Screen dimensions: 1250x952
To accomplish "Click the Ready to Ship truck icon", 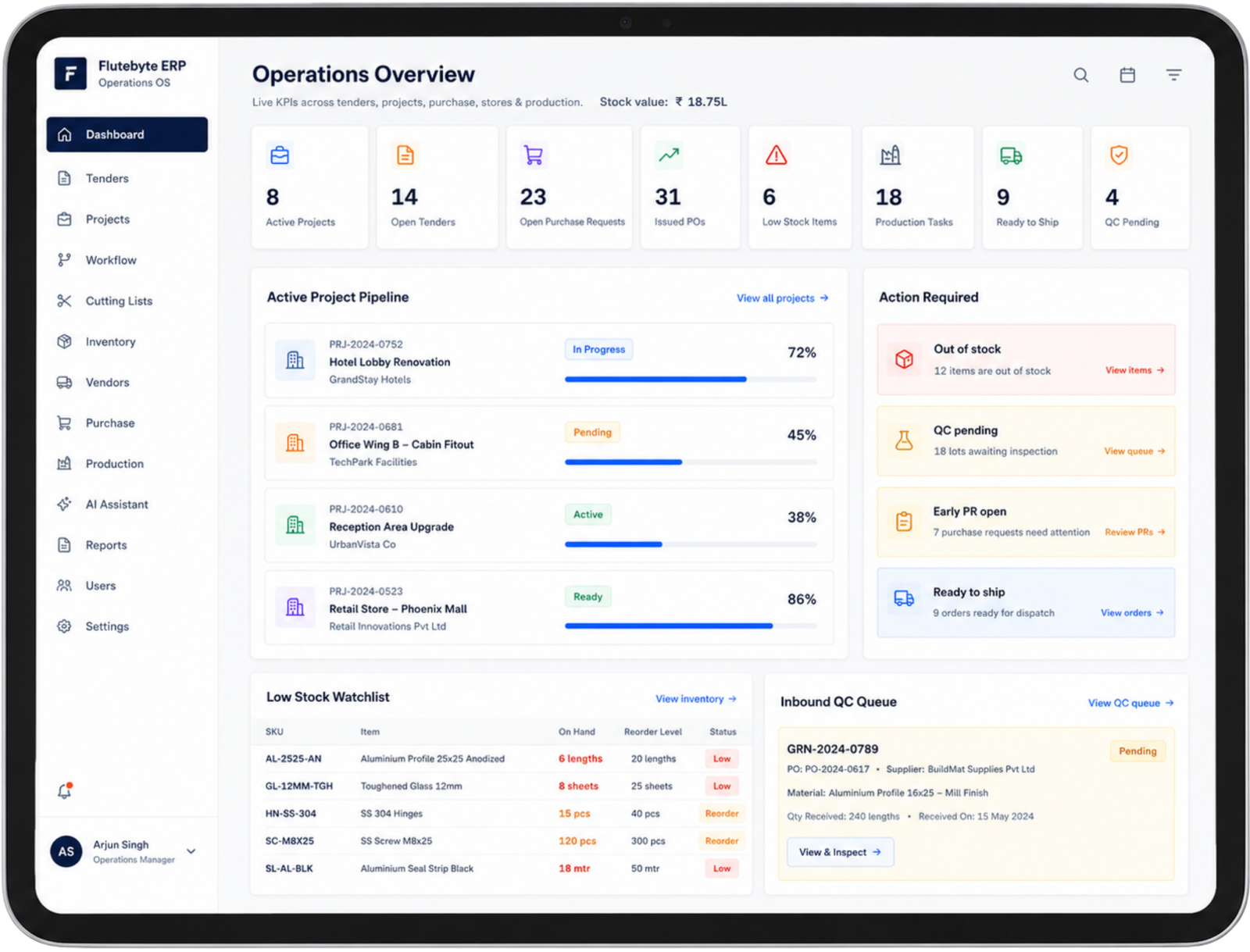I will (1011, 155).
